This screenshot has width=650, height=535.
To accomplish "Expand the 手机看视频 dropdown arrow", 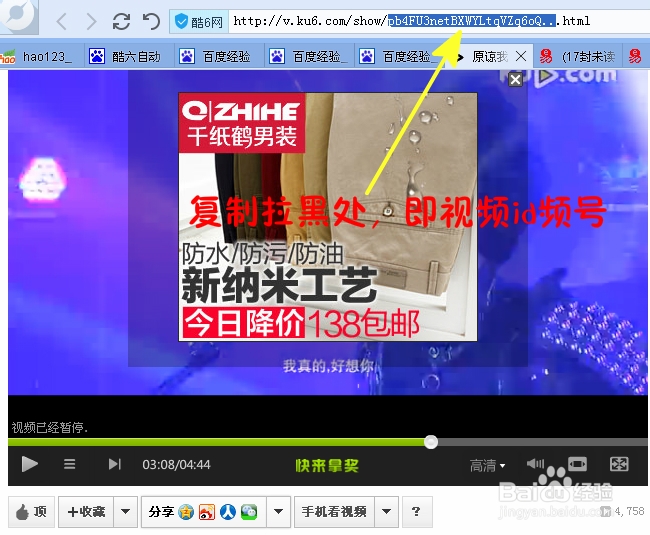I will tap(386, 512).
